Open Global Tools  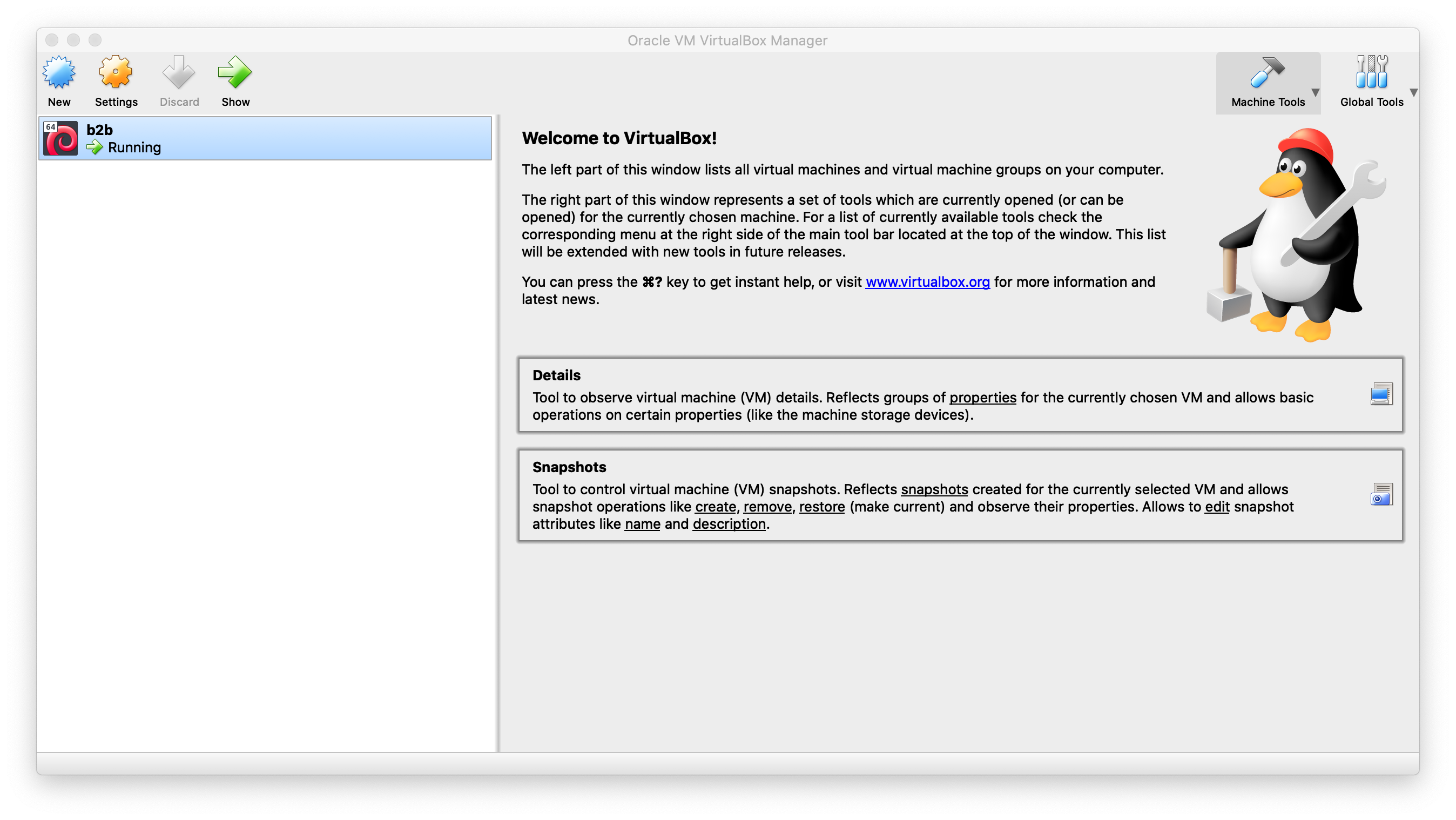click(x=1372, y=72)
